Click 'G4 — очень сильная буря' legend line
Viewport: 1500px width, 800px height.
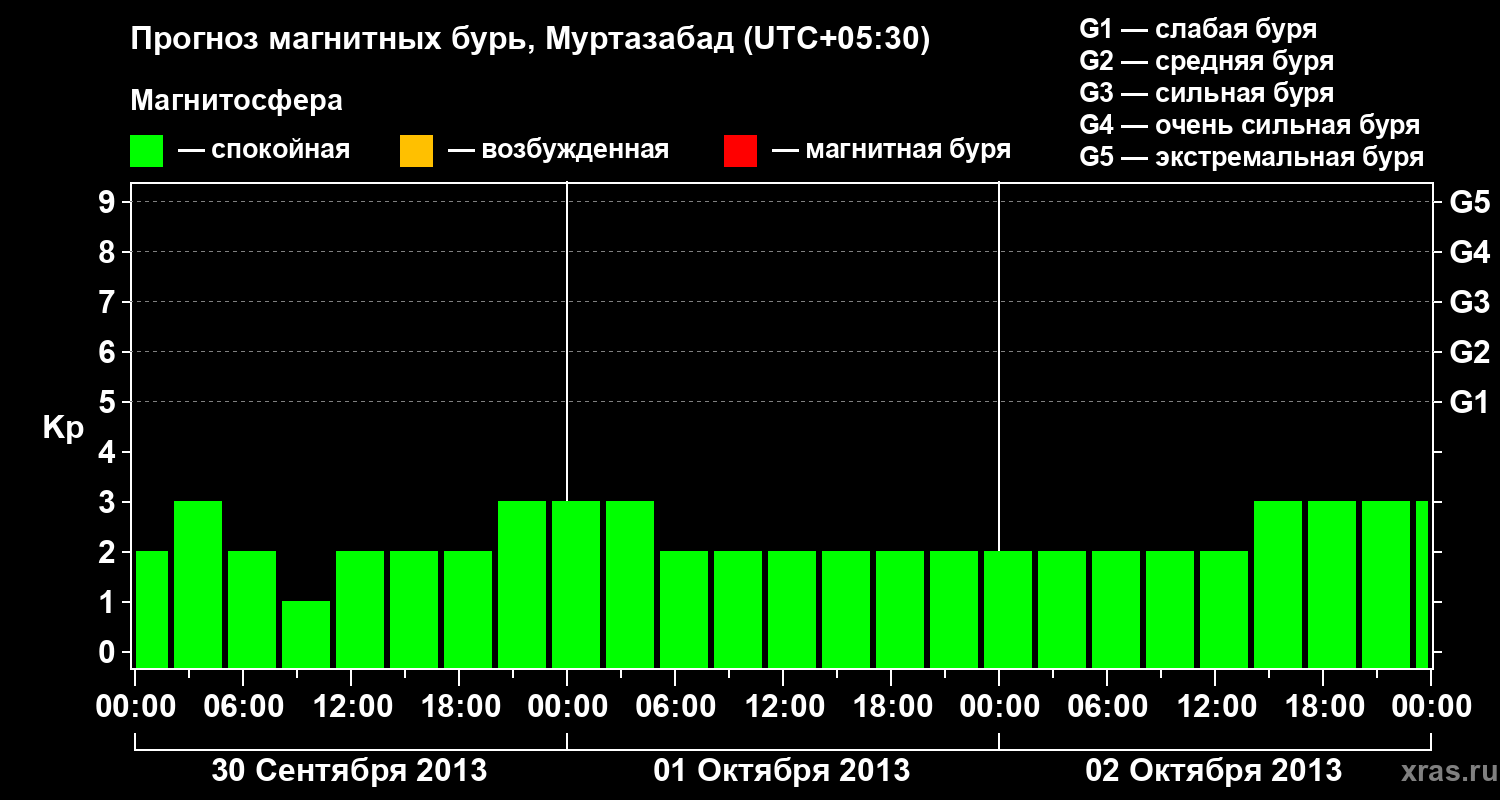[x=1250, y=125]
